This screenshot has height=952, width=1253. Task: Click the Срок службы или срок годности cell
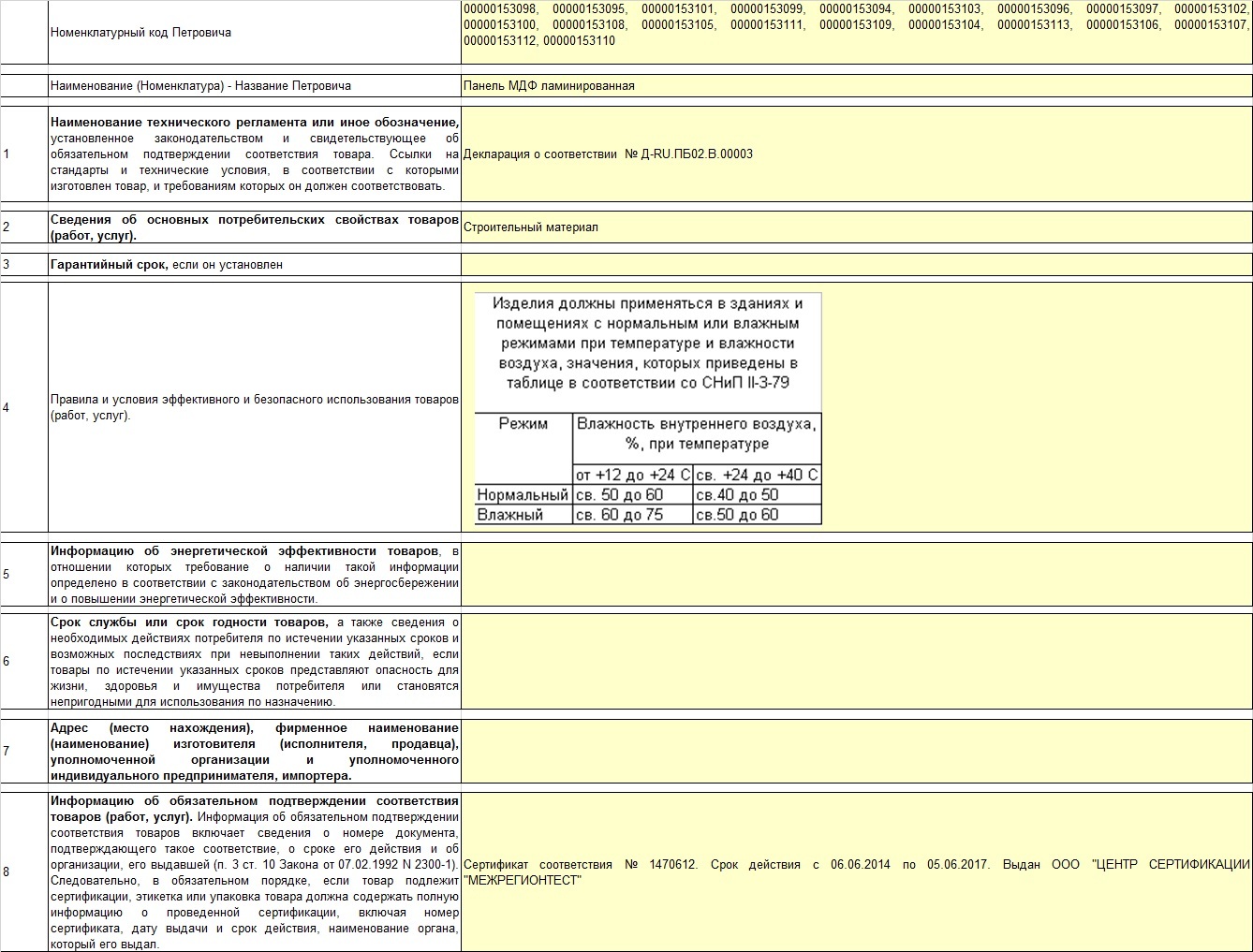pyautogui.click(x=255, y=661)
